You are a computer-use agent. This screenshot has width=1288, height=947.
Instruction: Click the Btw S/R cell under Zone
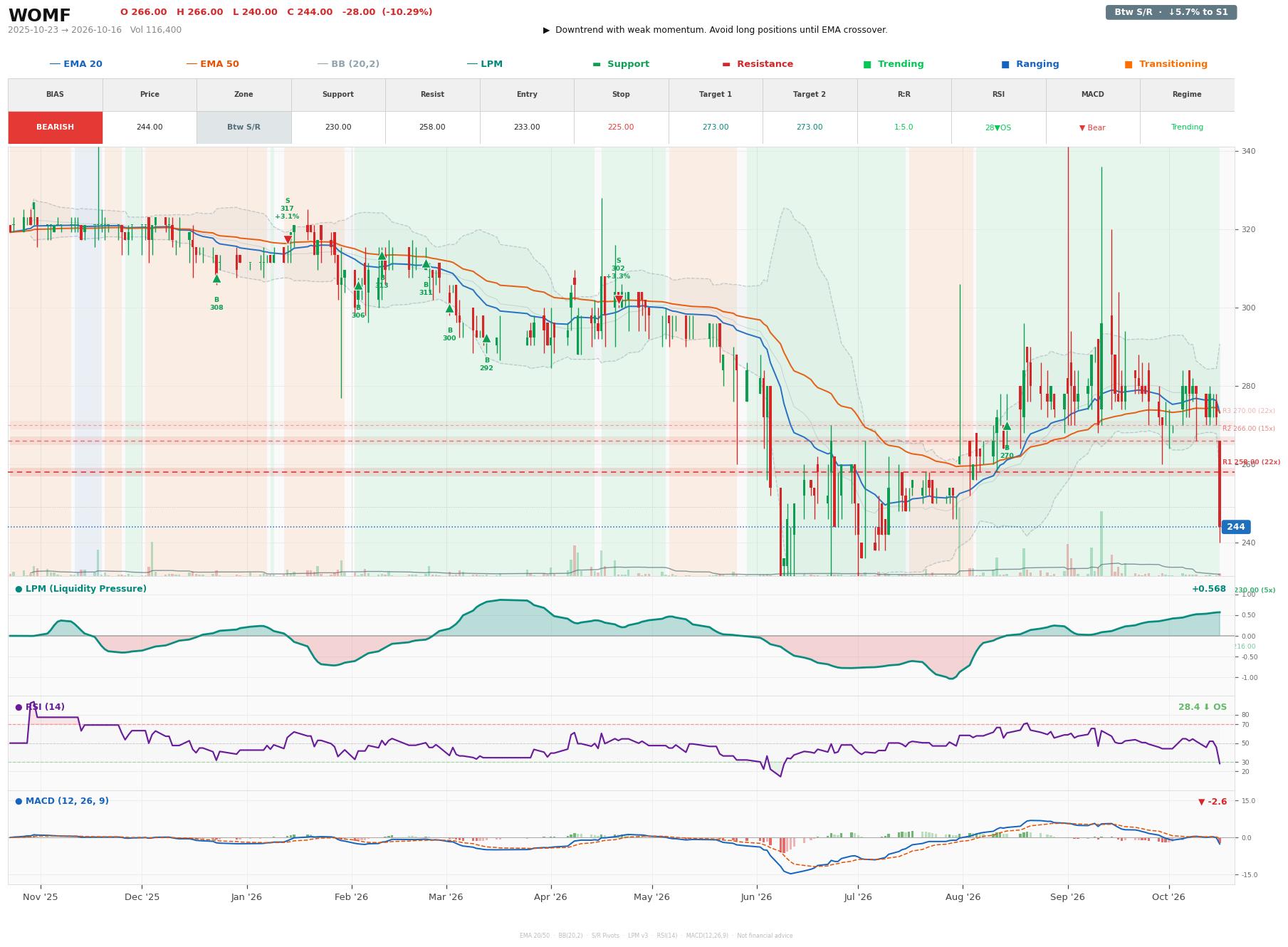click(244, 127)
